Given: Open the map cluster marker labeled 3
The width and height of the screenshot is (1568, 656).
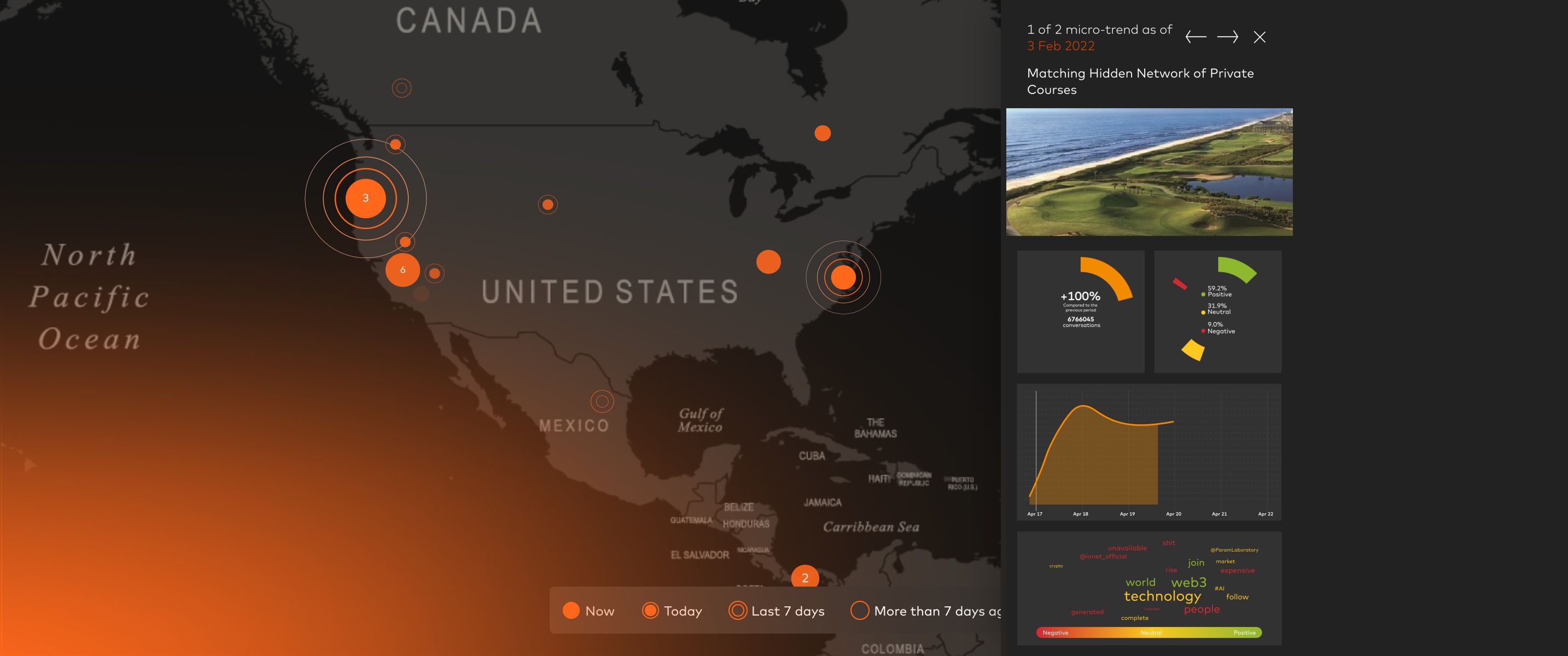Looking at the screenshot, I should 365,198.
